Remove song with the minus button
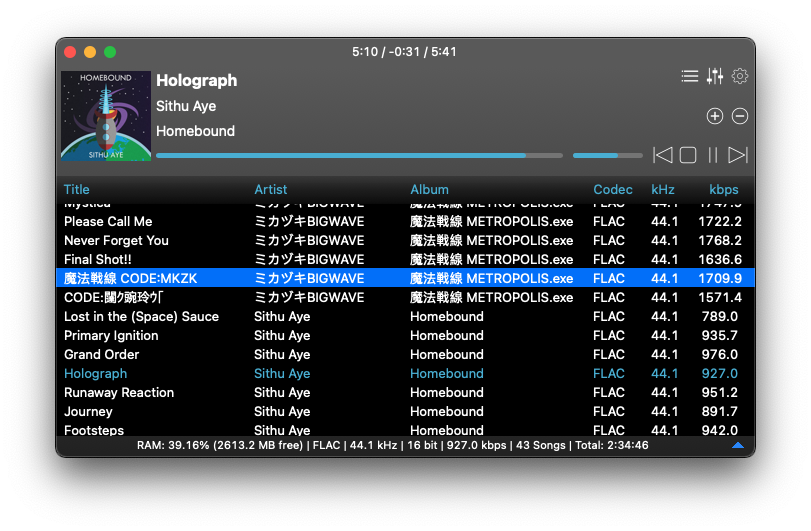This screenshot has width=811, height=531. [x=740, y=116]
